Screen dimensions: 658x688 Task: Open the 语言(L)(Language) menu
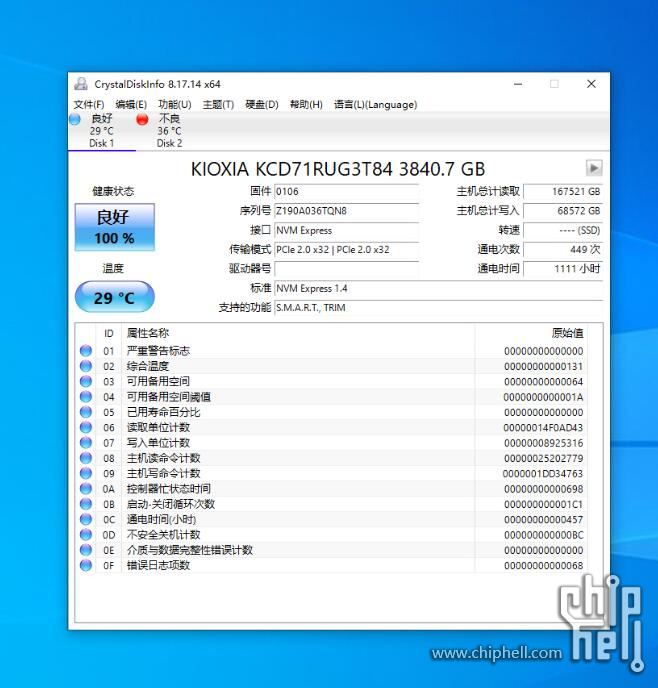click(x=375, y=104)
